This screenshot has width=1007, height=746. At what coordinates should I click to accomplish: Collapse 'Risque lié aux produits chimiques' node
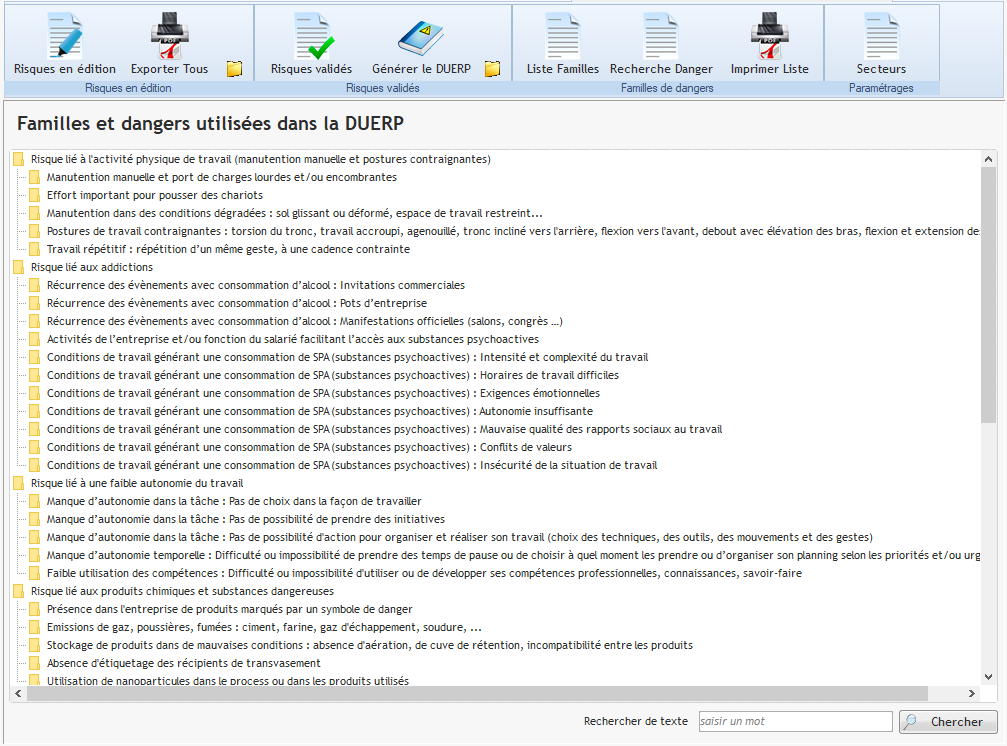[x=18, y=591]
